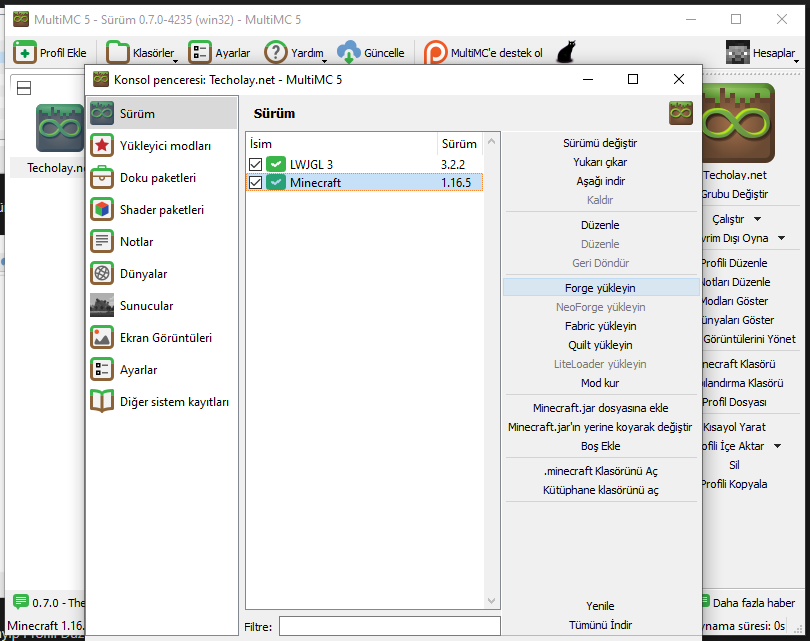The image size is (810, 641).
Task: Click Kütüphane klasörünü aç button
Action: (600, 490)
